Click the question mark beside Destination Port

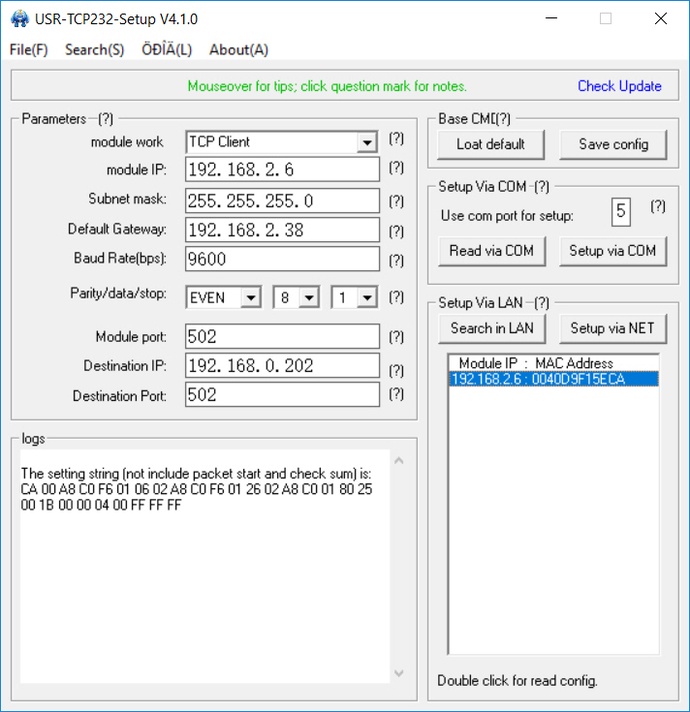396,394
